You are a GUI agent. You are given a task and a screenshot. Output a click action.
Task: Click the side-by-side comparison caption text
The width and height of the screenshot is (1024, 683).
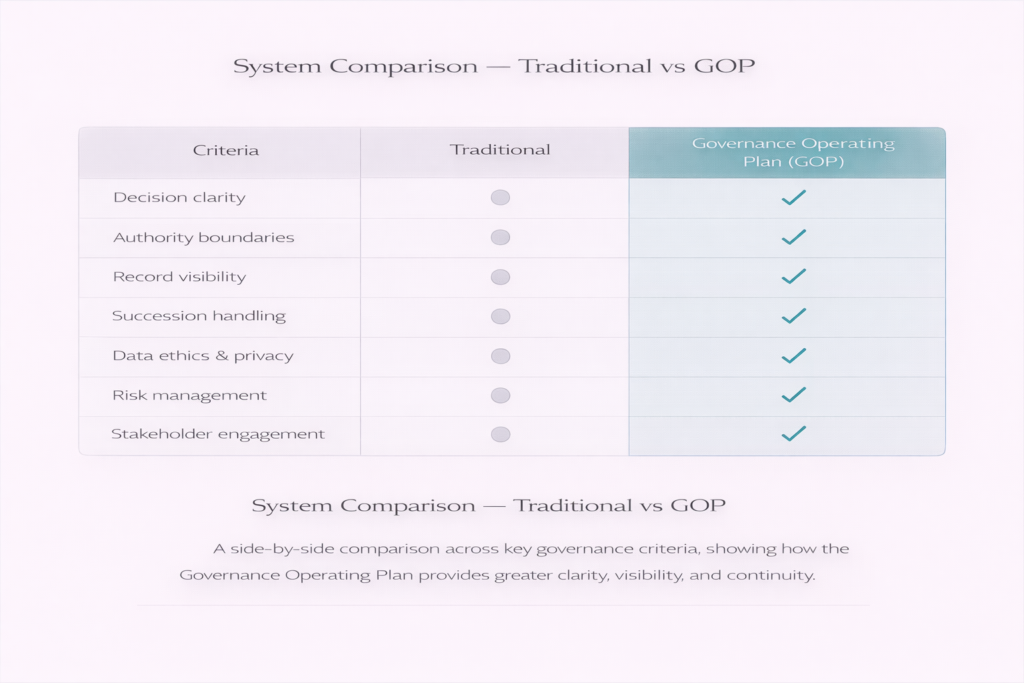point(514,562)
